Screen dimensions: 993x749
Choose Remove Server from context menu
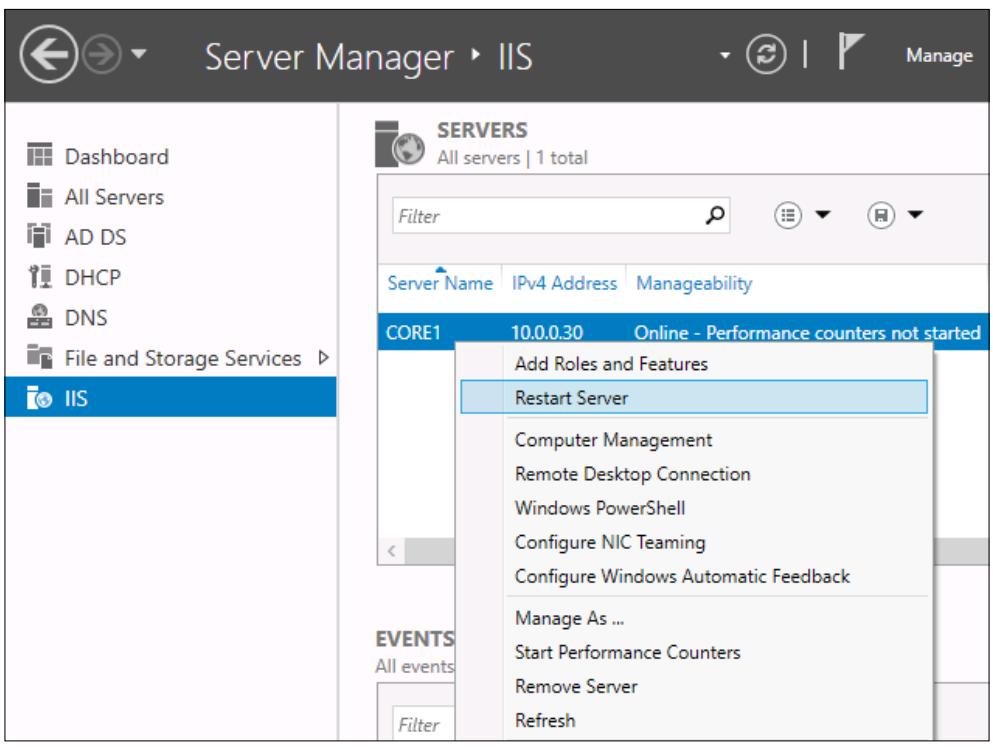tap(694, 686)
